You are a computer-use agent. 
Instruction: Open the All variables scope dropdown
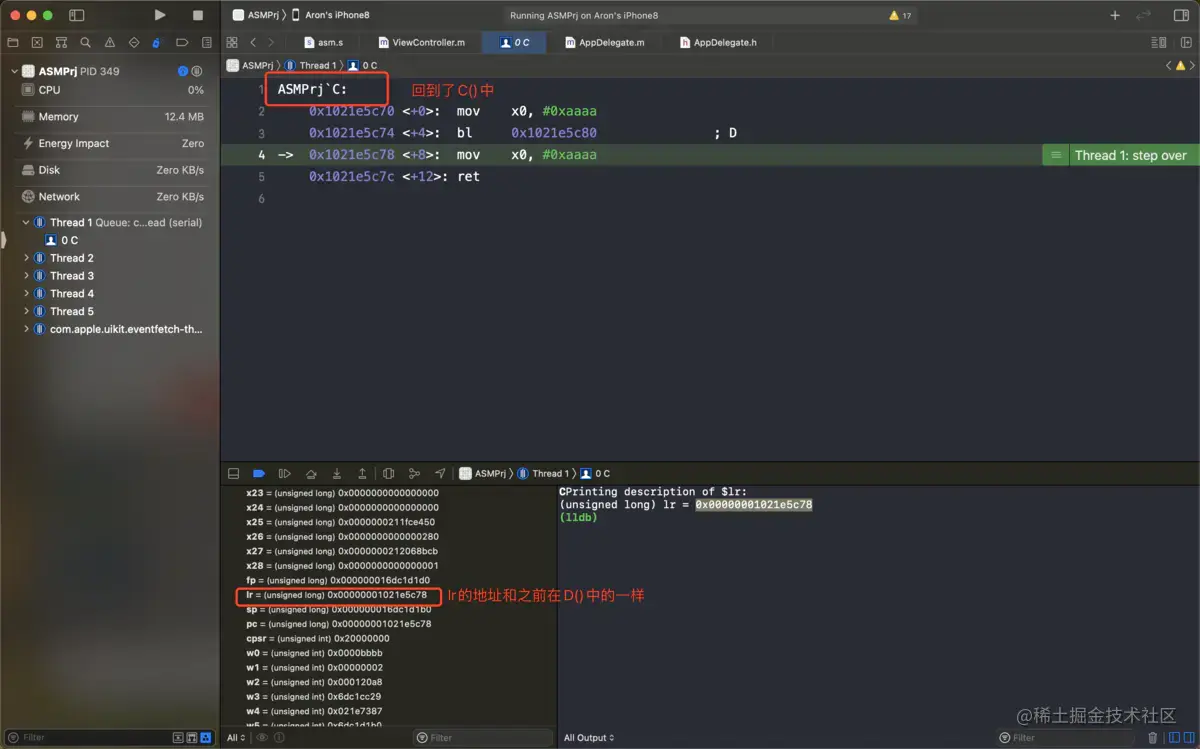[237, 738]
